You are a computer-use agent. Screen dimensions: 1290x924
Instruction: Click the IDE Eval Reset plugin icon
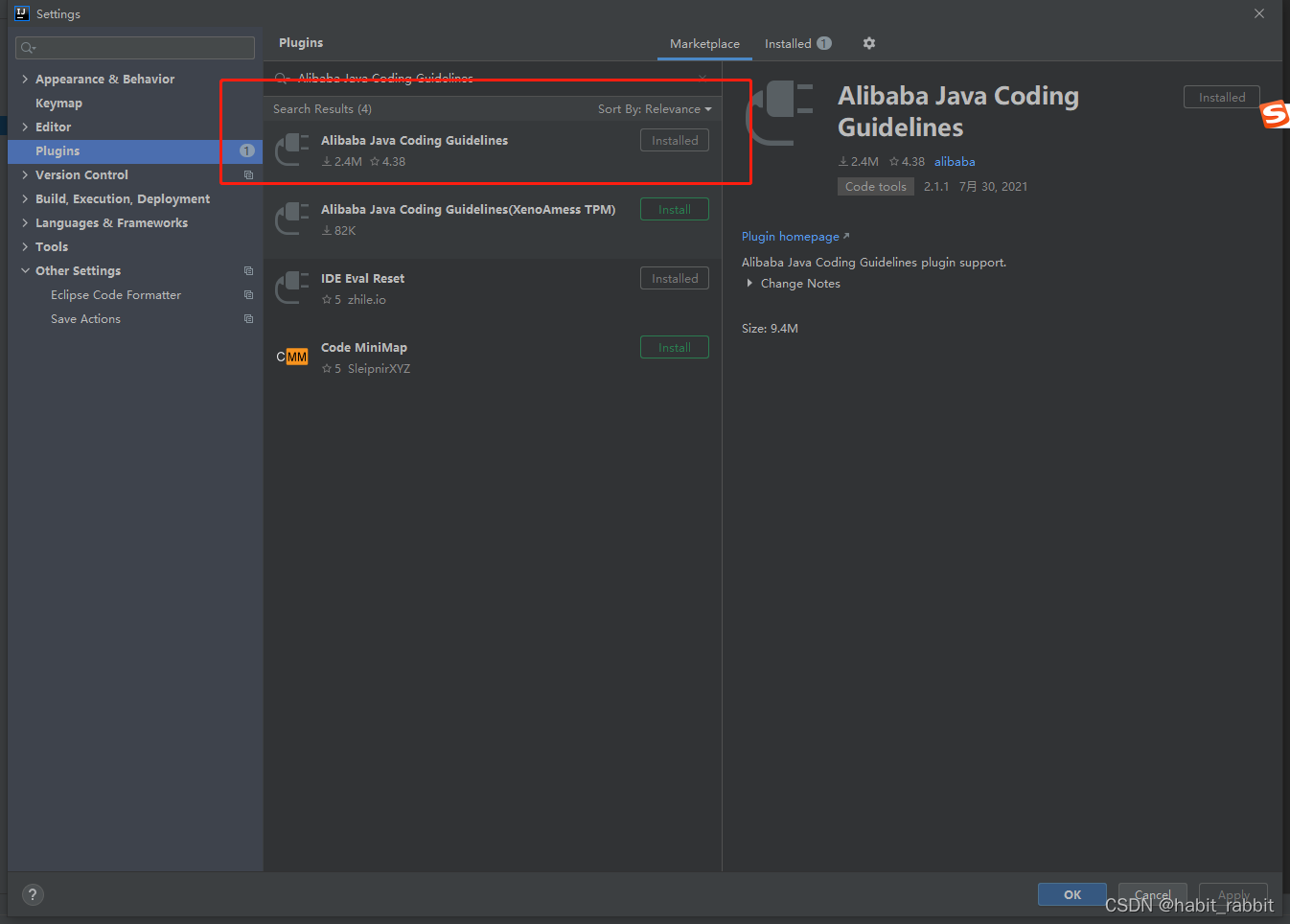pyautogui.click(x=291, y=287)
